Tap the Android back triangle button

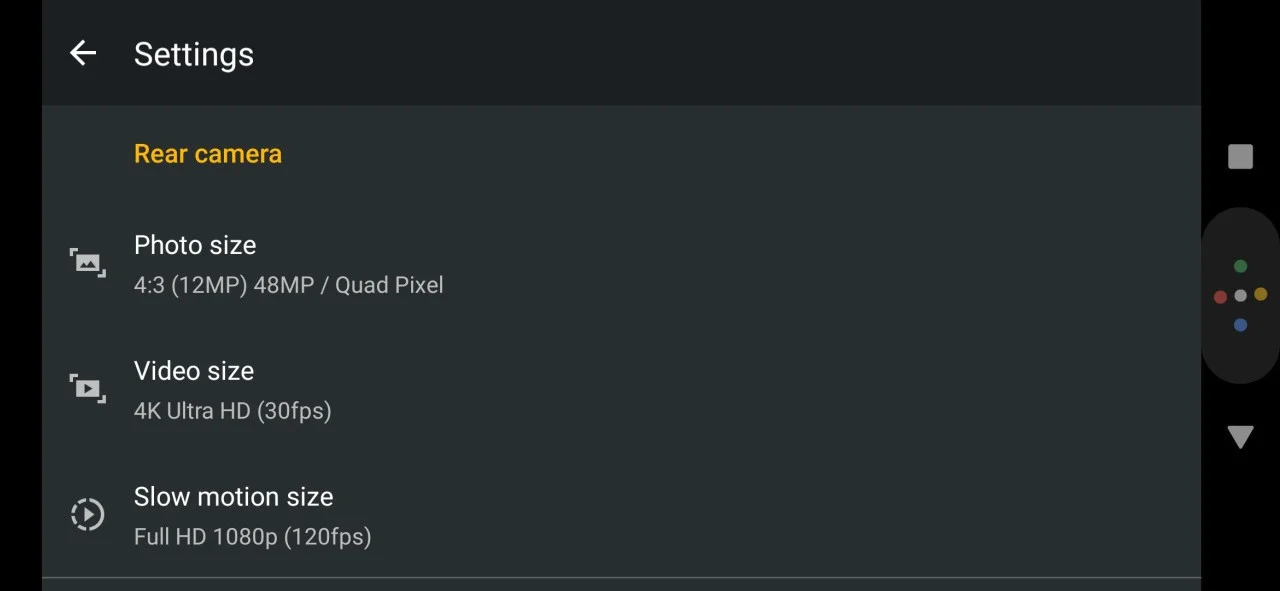click(1240, 437)
